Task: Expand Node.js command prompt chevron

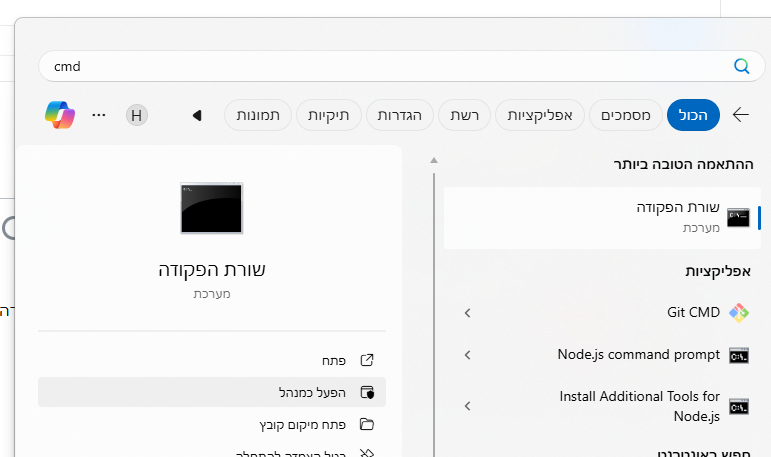Action: [x=468, y=355]
